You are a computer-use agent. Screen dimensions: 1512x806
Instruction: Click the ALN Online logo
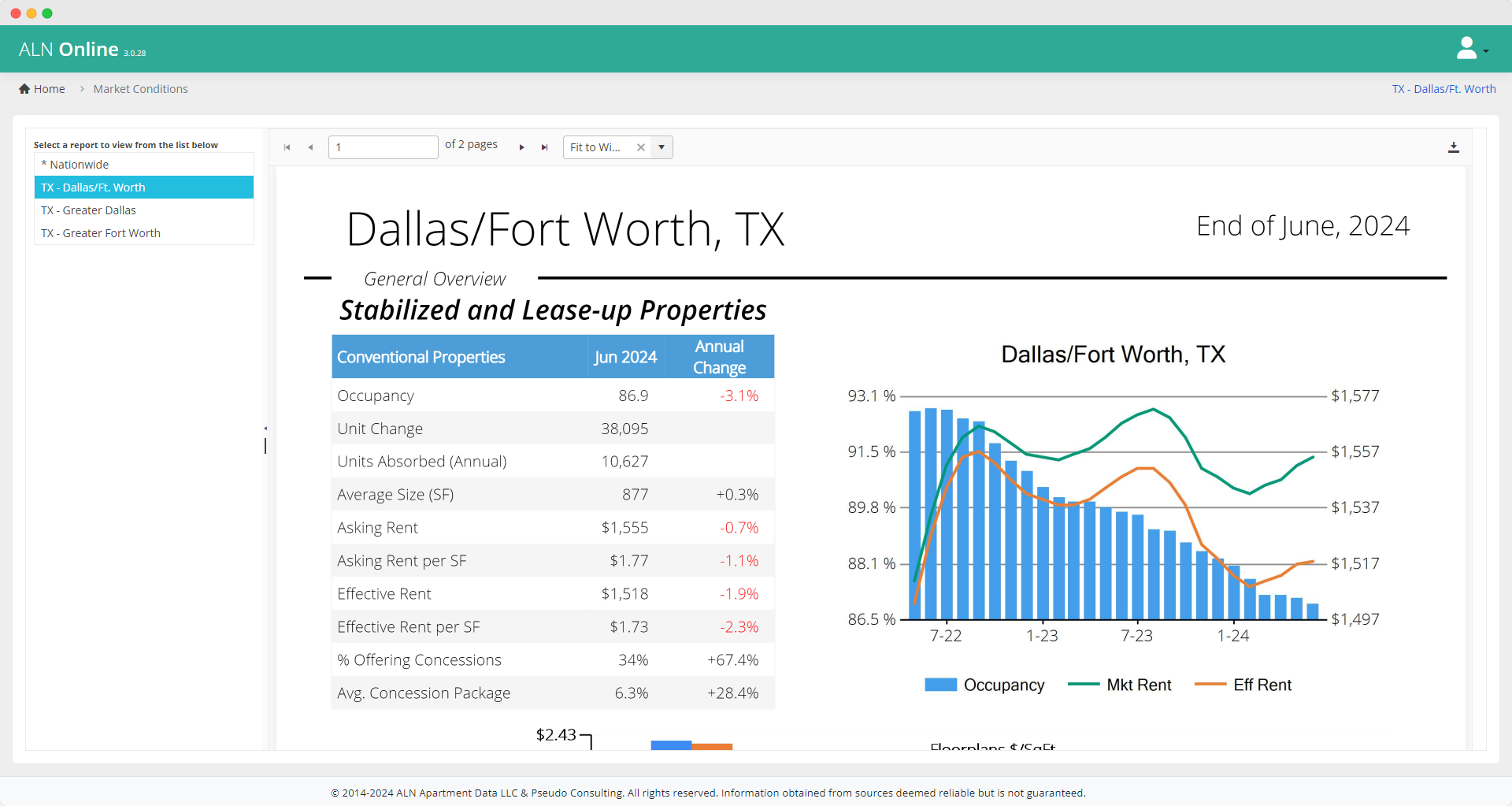(82, 49)
